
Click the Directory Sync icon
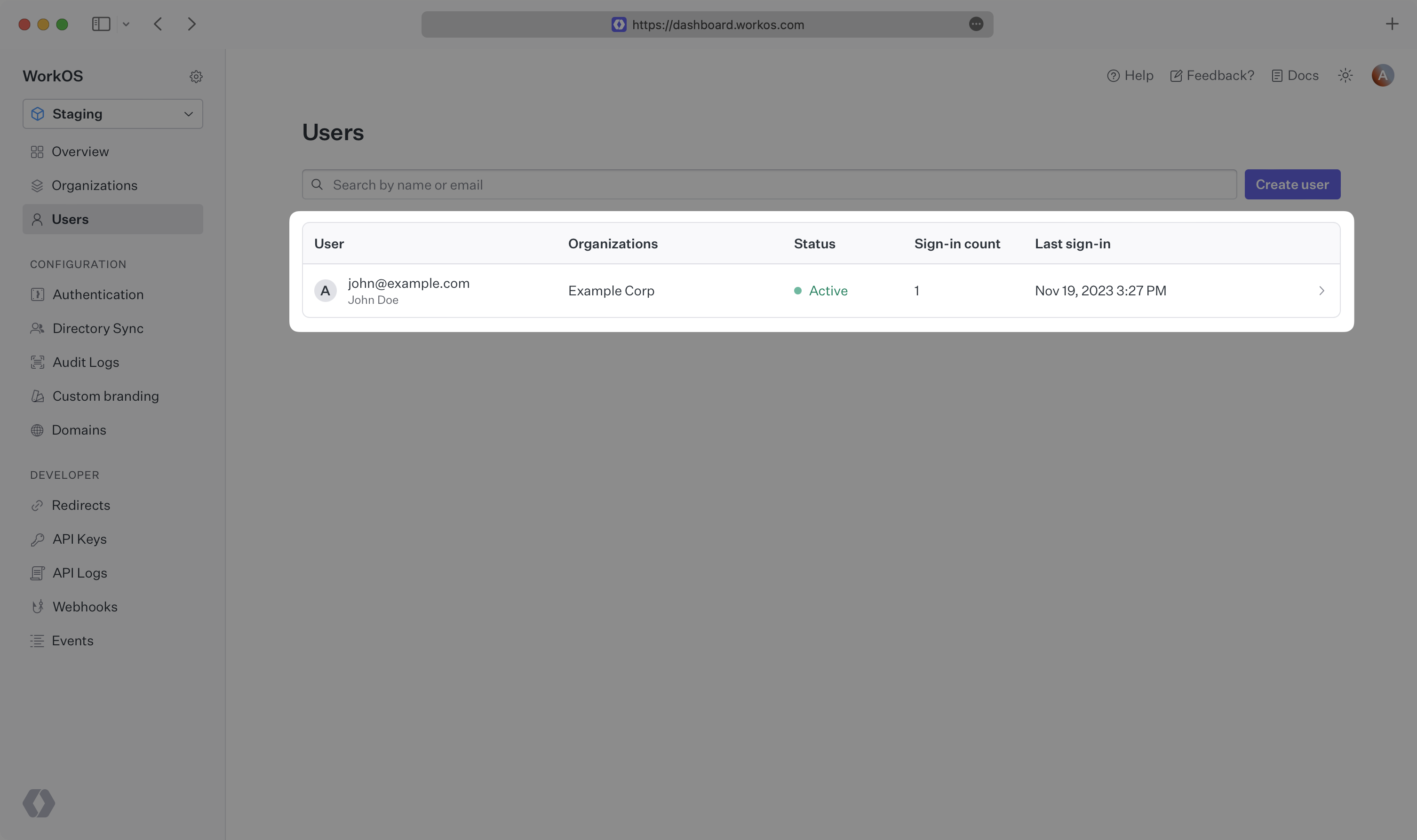coord(37,328)
